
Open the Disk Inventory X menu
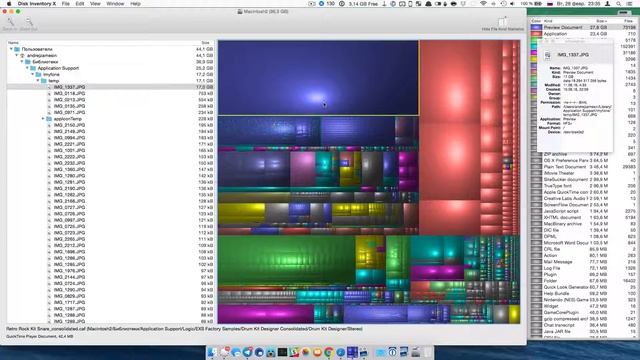click(37, 4)
